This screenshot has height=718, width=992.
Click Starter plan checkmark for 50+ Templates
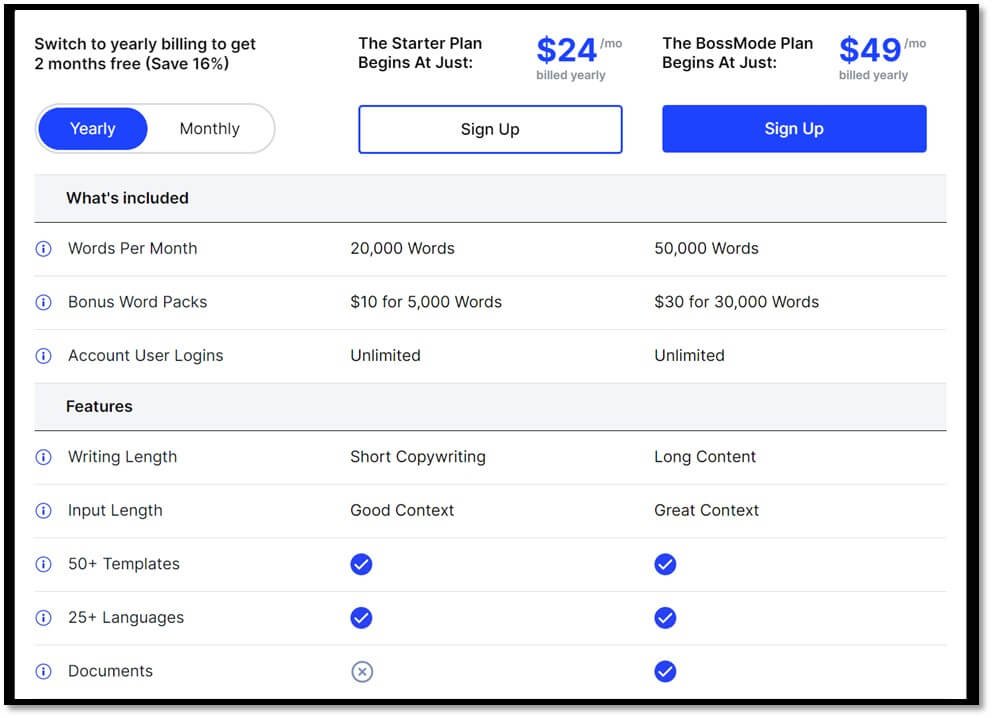point(361,564)
